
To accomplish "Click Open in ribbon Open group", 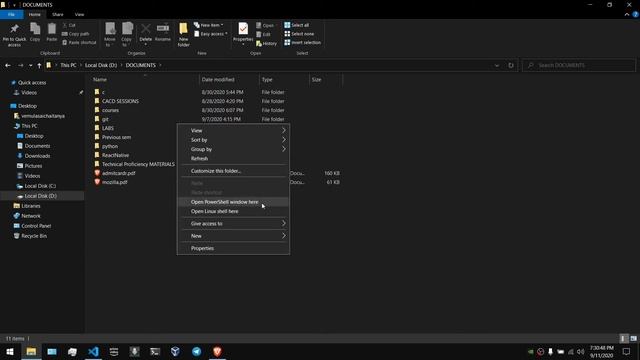I will 265,25.
